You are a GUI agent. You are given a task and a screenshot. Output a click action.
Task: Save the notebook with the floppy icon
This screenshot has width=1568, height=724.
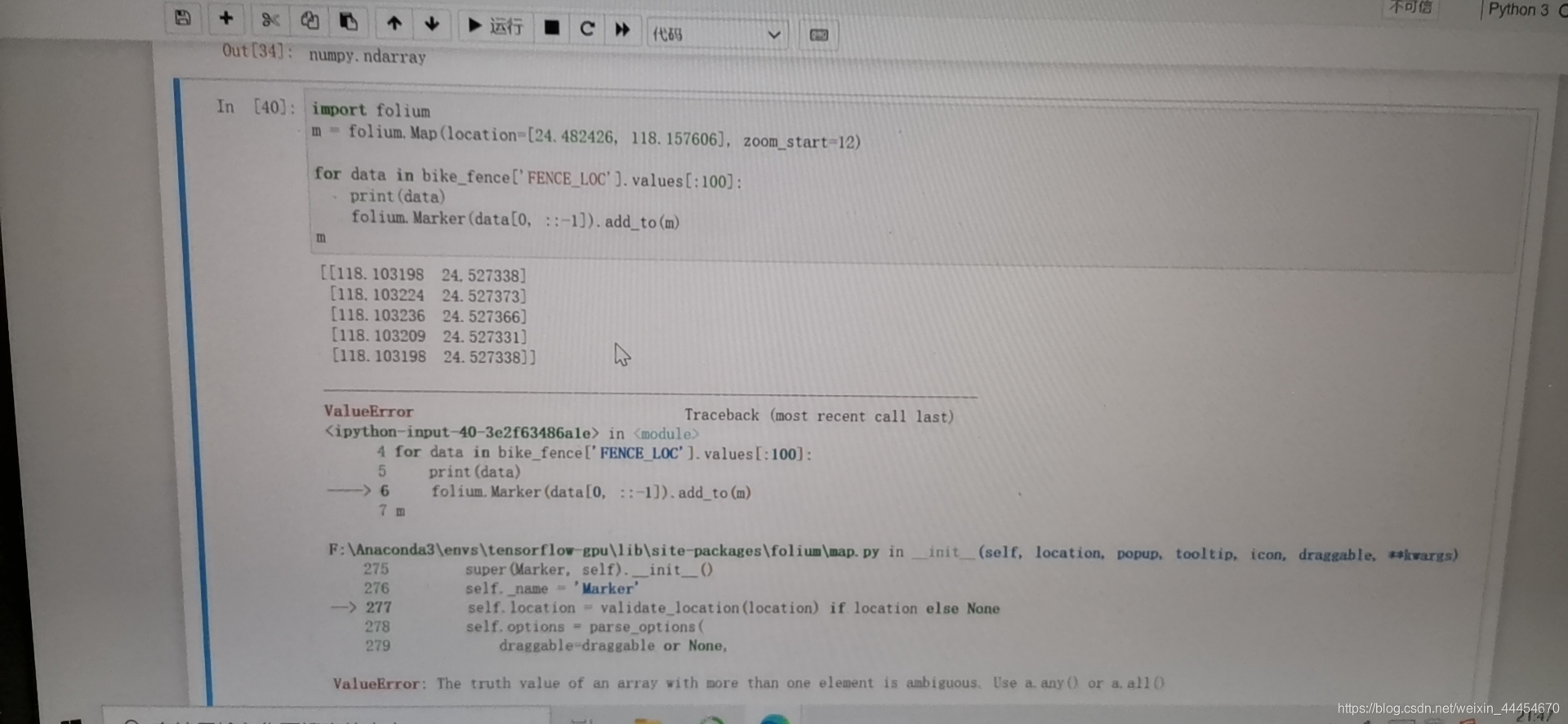[x=183, y=17]
